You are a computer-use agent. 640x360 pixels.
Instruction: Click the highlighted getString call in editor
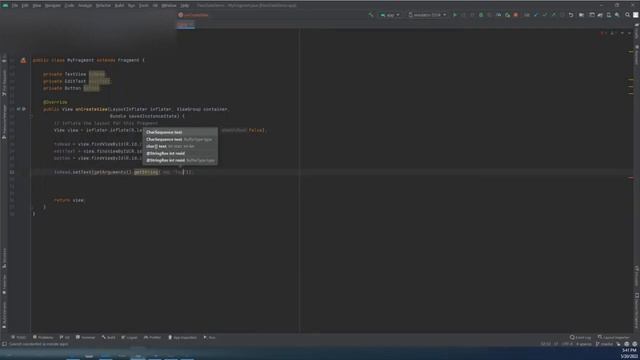click(x=146, y=172)
